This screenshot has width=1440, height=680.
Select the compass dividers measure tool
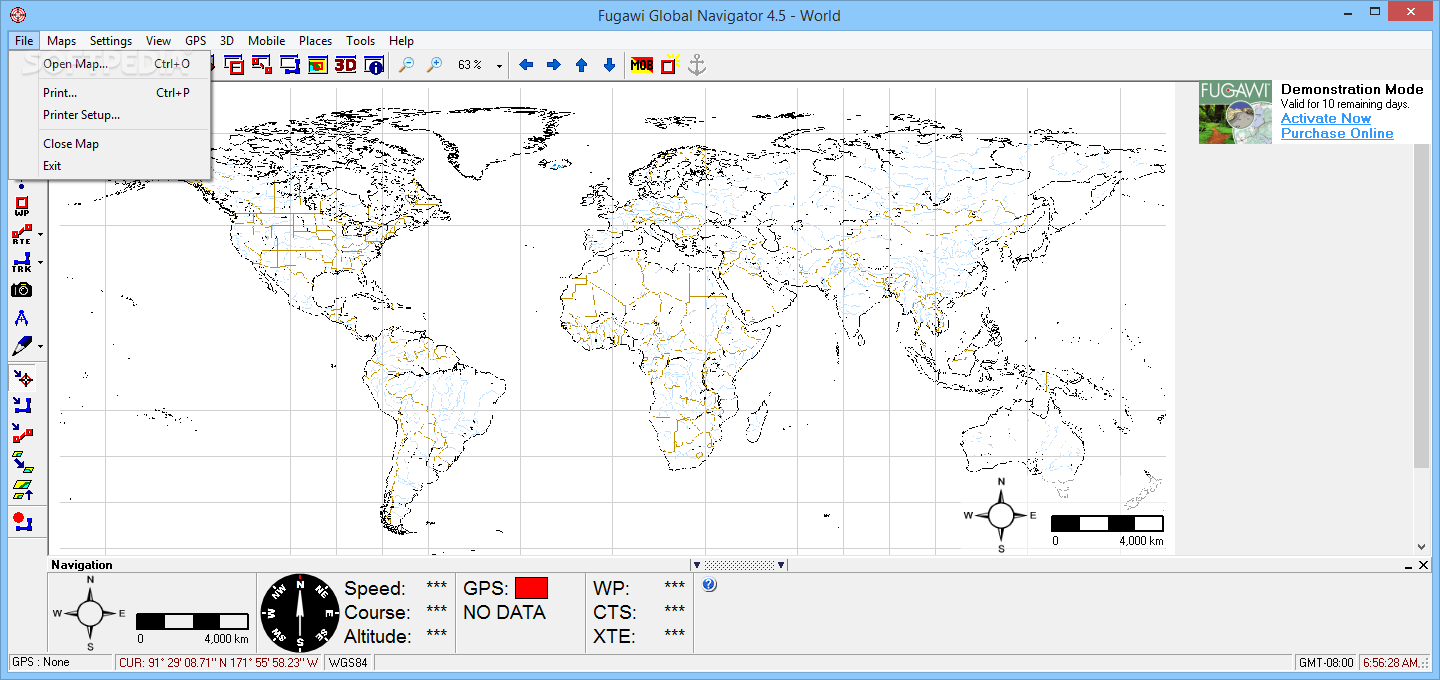point(21,319)
